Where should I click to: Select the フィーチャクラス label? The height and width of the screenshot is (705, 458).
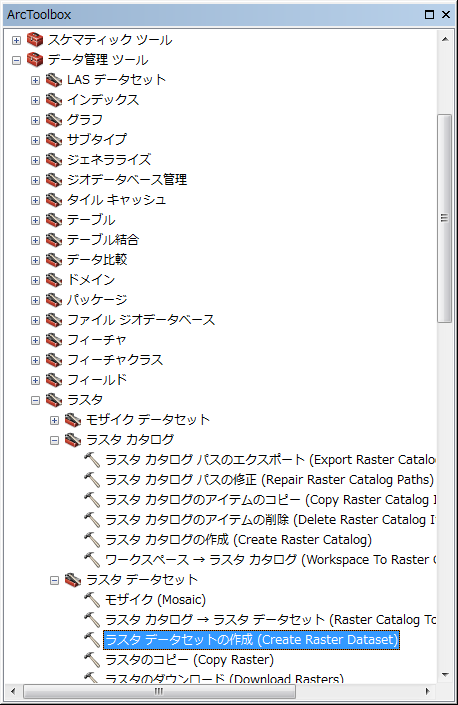coord(115,360)
